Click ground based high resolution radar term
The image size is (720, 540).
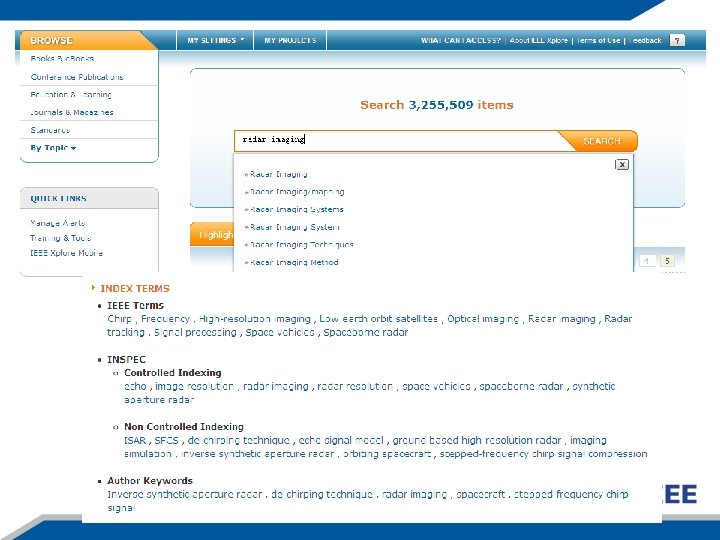(477, 440)
